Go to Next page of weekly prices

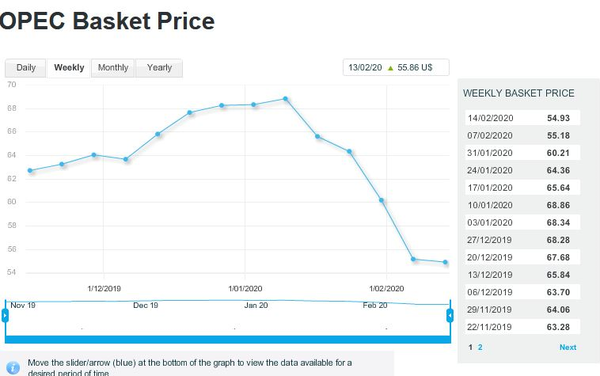(x=567, y=347)
